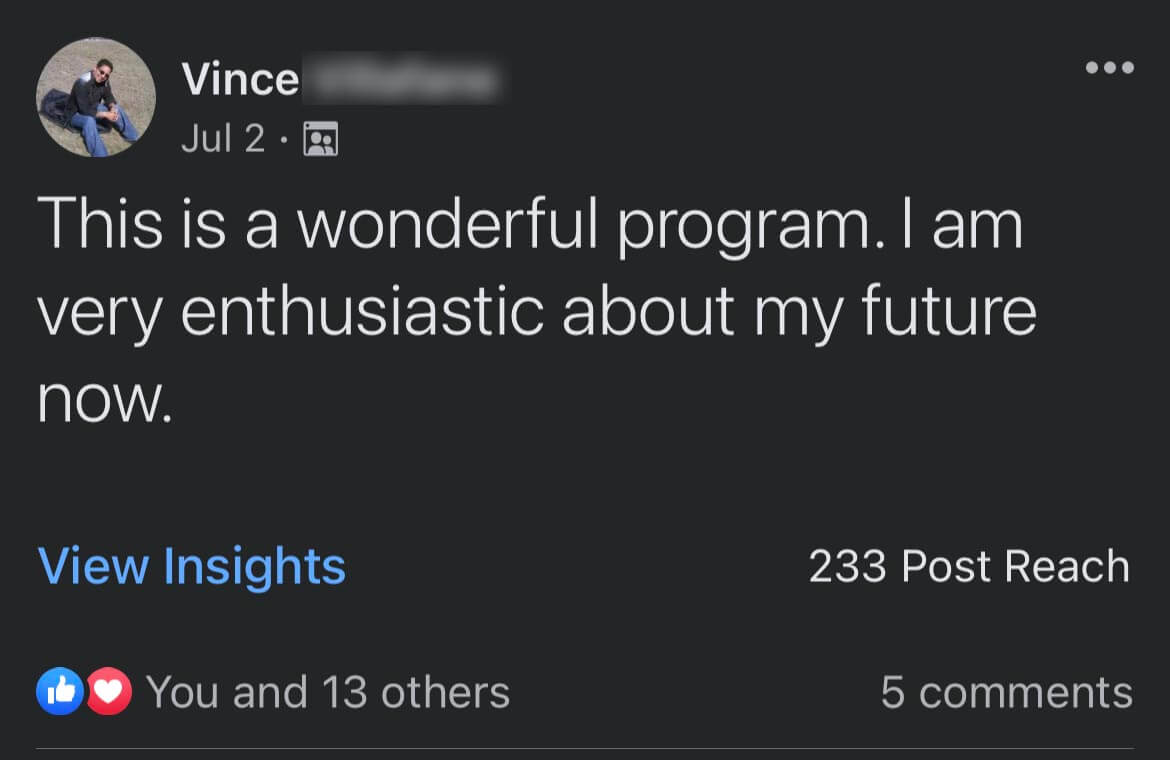Open the "5 comments" thread
The height and width of the screenshot is (760, 1170).
click(1006, 692)
